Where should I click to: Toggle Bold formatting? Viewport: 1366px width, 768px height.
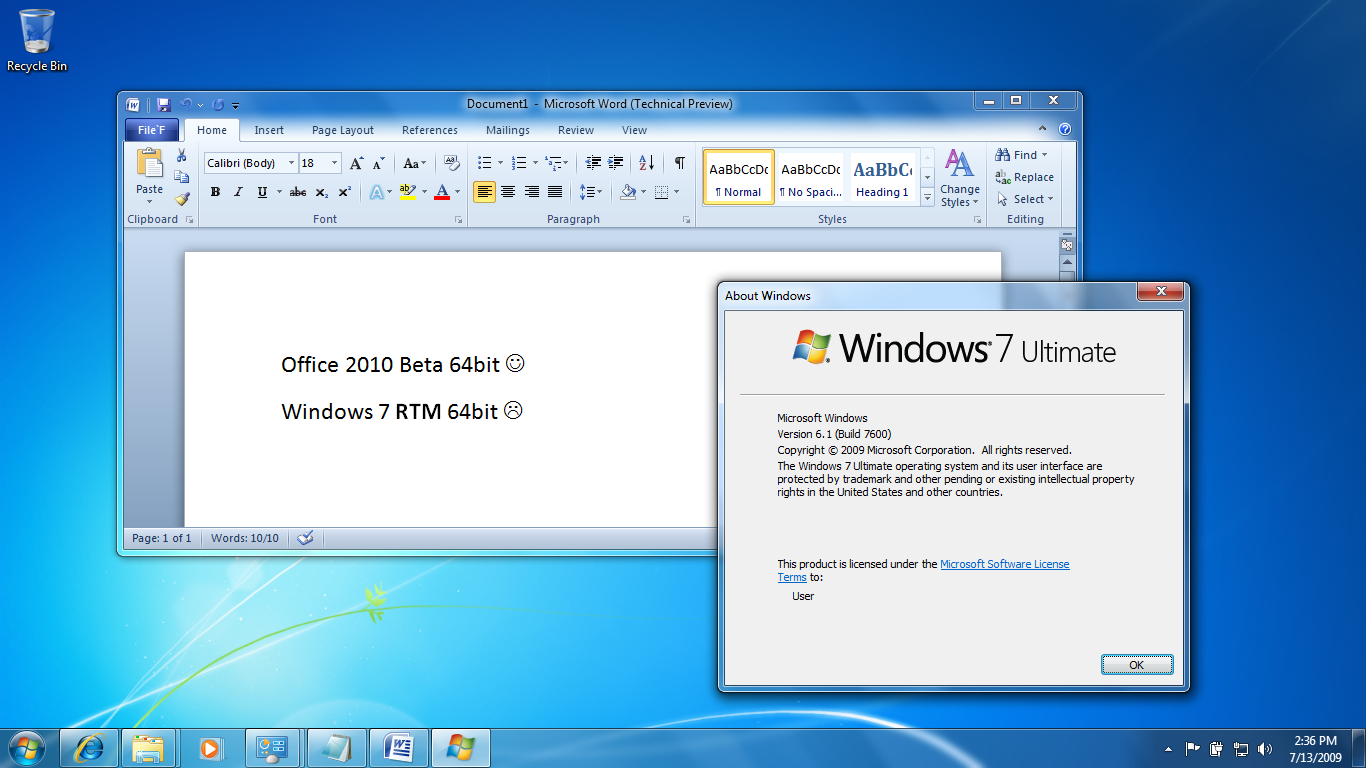click(215, 192)
